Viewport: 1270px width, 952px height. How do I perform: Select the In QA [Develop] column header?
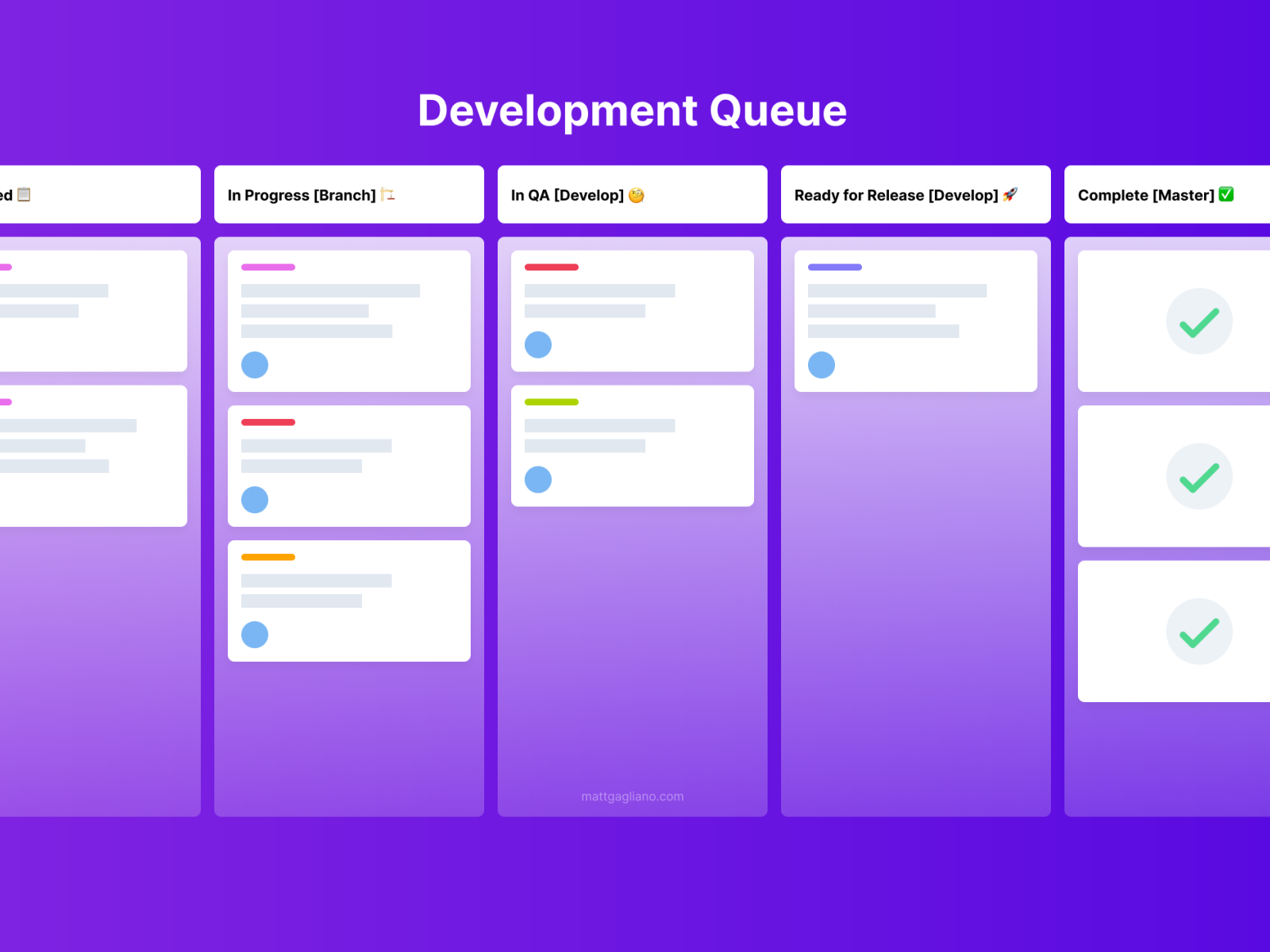click(x=568, y=194)
